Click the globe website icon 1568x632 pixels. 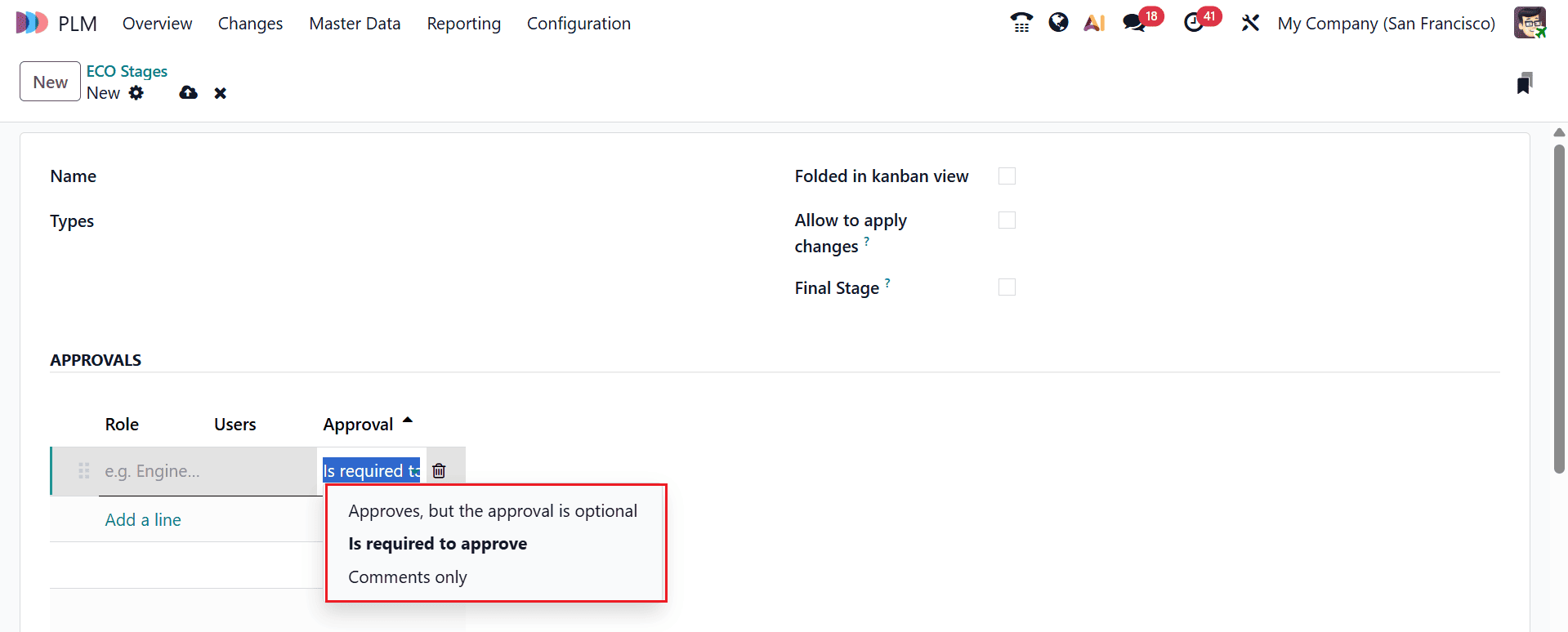pyautogui.click(x=1058, y=23)
